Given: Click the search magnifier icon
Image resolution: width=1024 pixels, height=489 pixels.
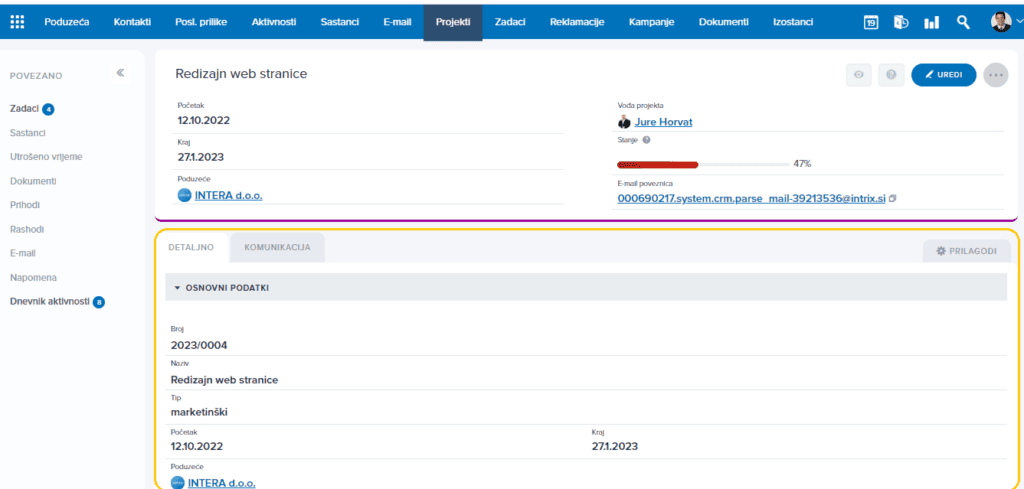Looking at the screenshot, I should [x=963, y=22].
